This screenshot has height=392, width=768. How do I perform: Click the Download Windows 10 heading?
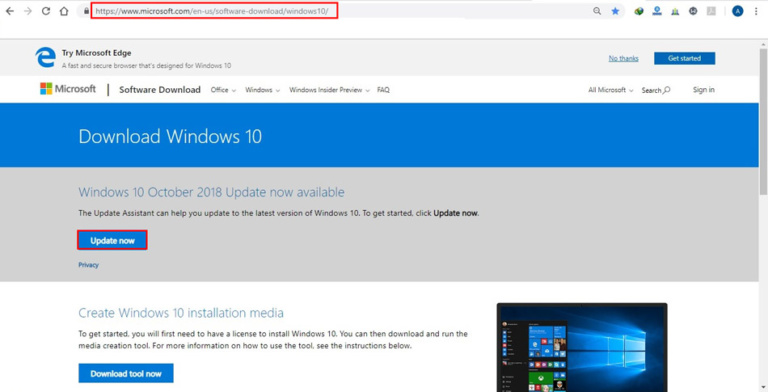(x=170, y=136)
